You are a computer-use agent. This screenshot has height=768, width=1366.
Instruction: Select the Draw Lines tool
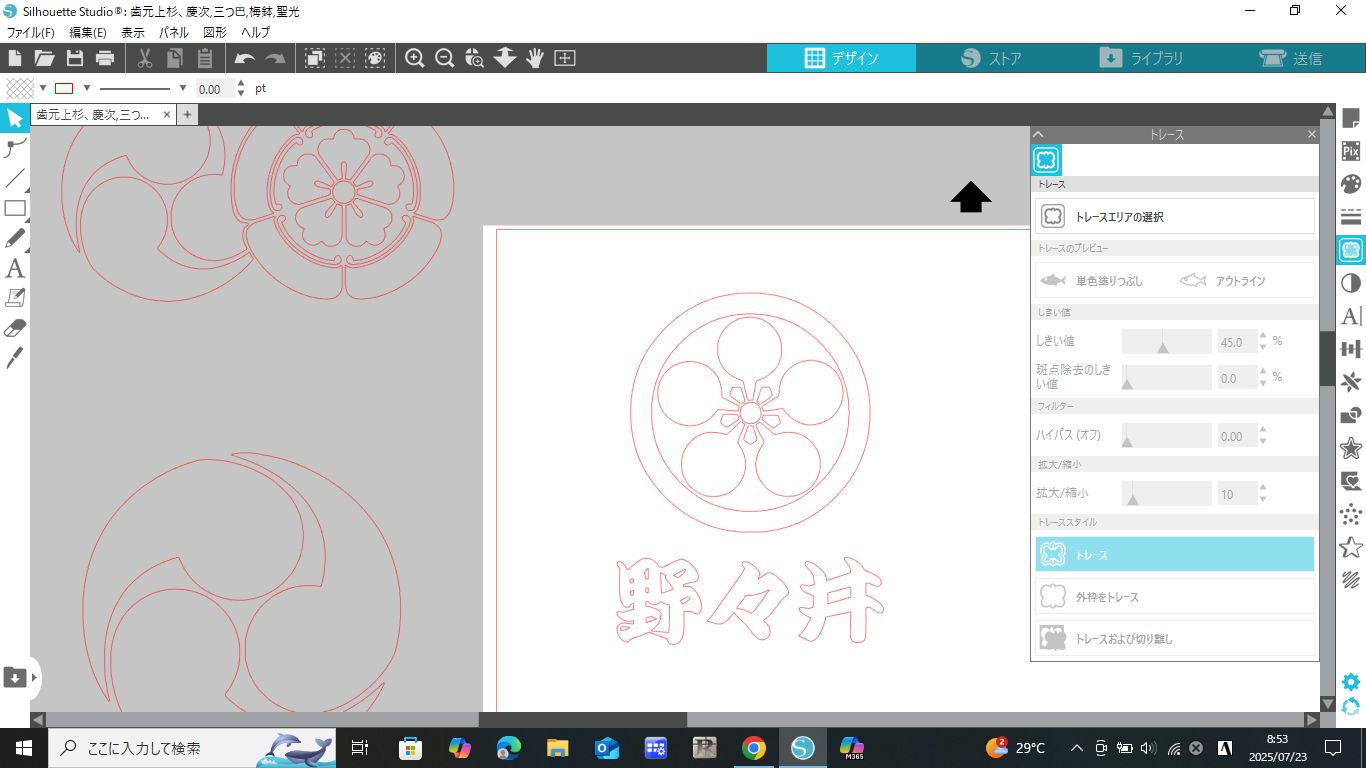pos(13,178)
